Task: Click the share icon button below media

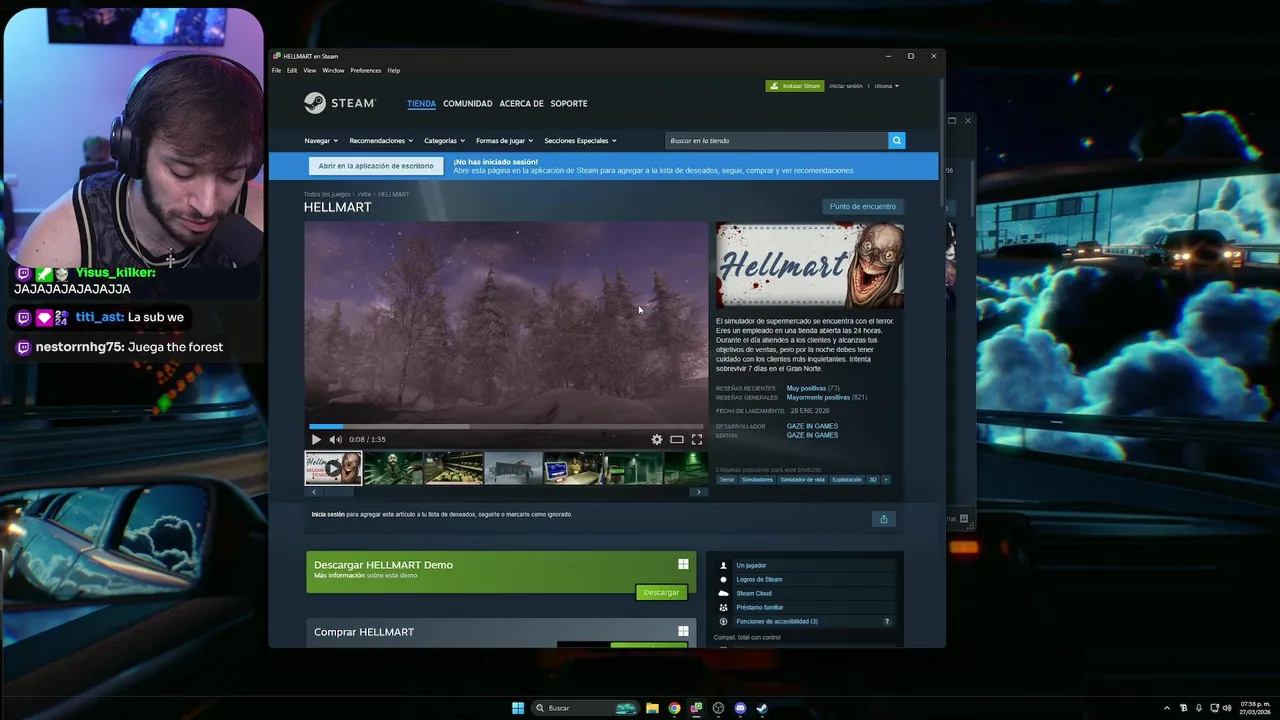Action: tap(883, 518)
